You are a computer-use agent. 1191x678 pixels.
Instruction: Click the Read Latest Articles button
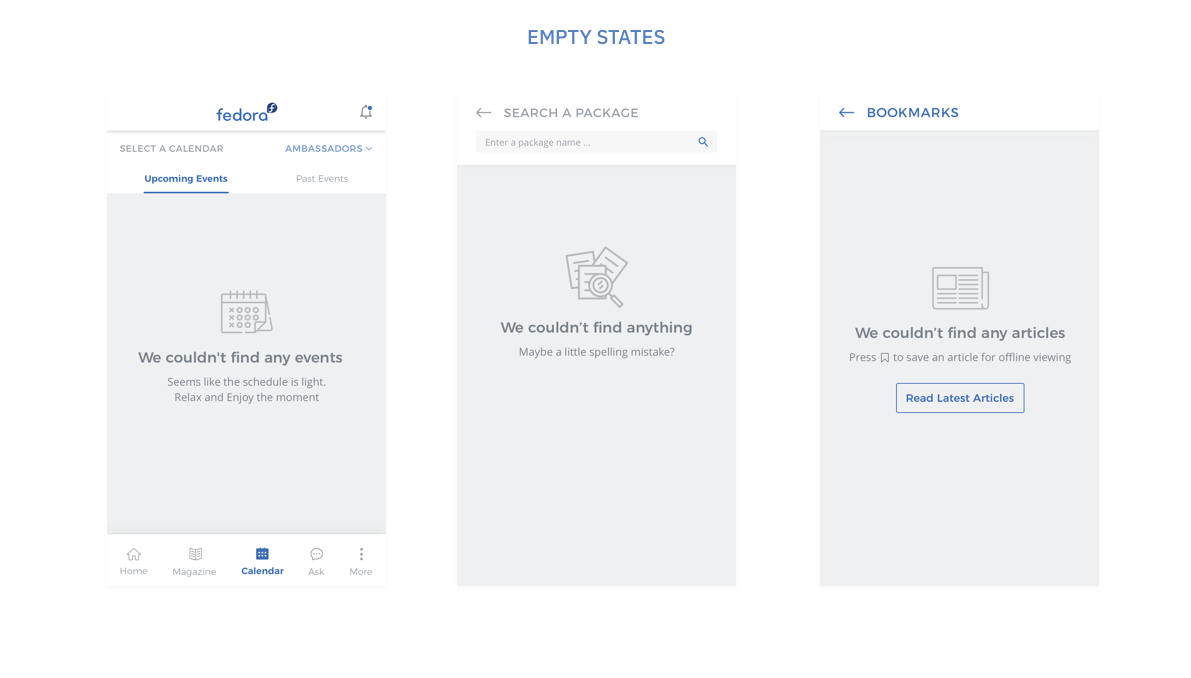coord(959,398)
